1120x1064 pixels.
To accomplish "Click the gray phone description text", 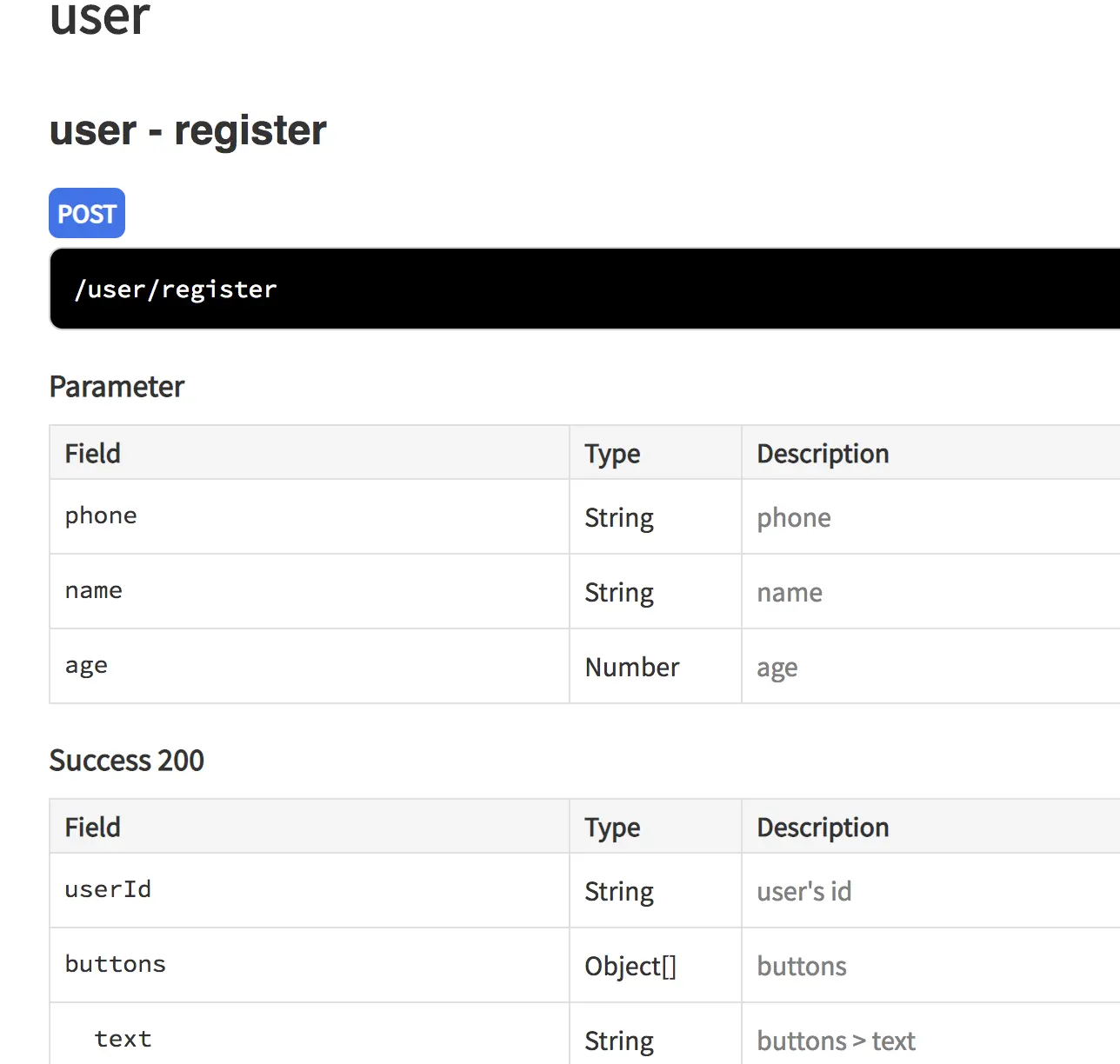I will (794, 518).
